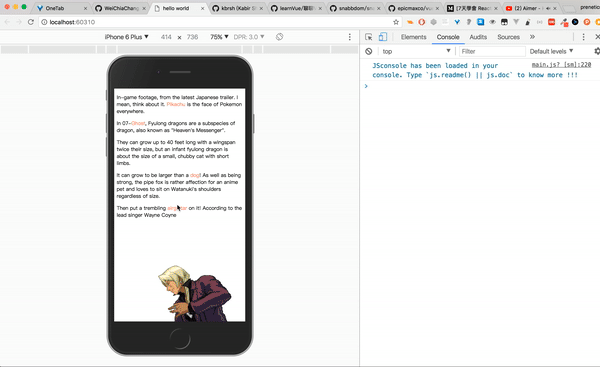Screen dimensions: 600x367
Task: Open console settings gear icon
Action: (597, 51)
